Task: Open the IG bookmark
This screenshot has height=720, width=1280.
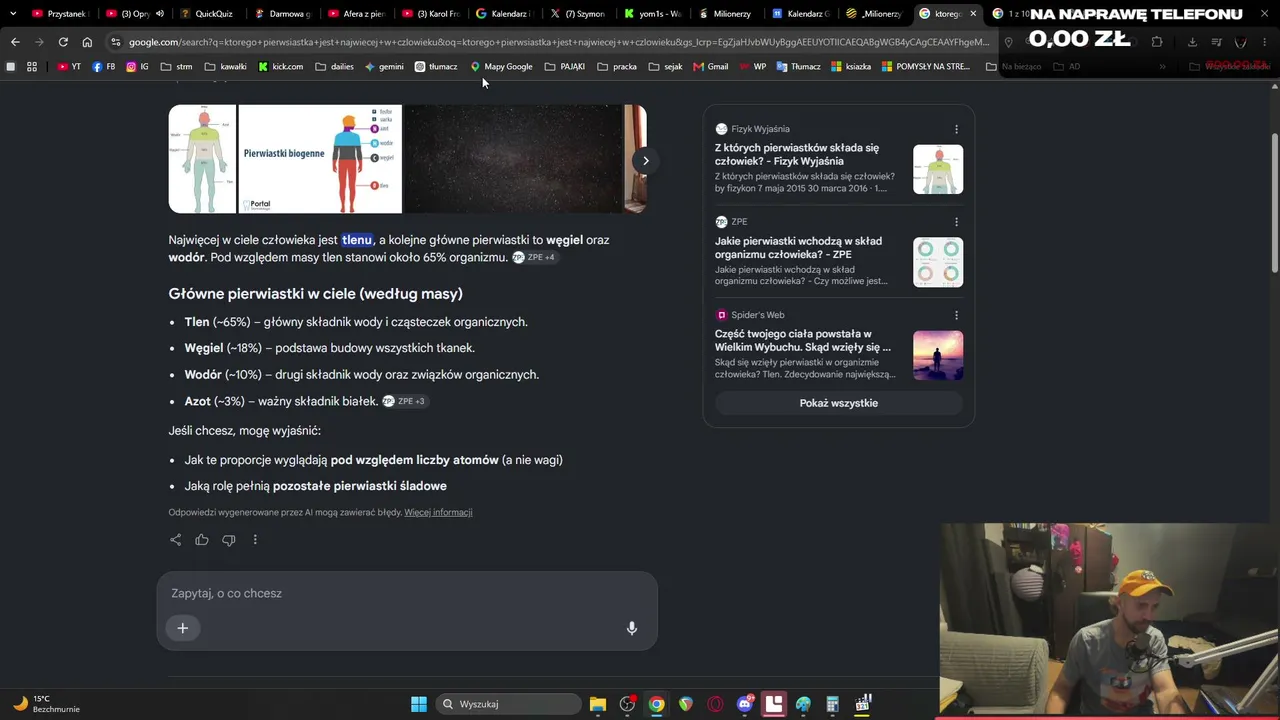Action: (x=138, y=67)
